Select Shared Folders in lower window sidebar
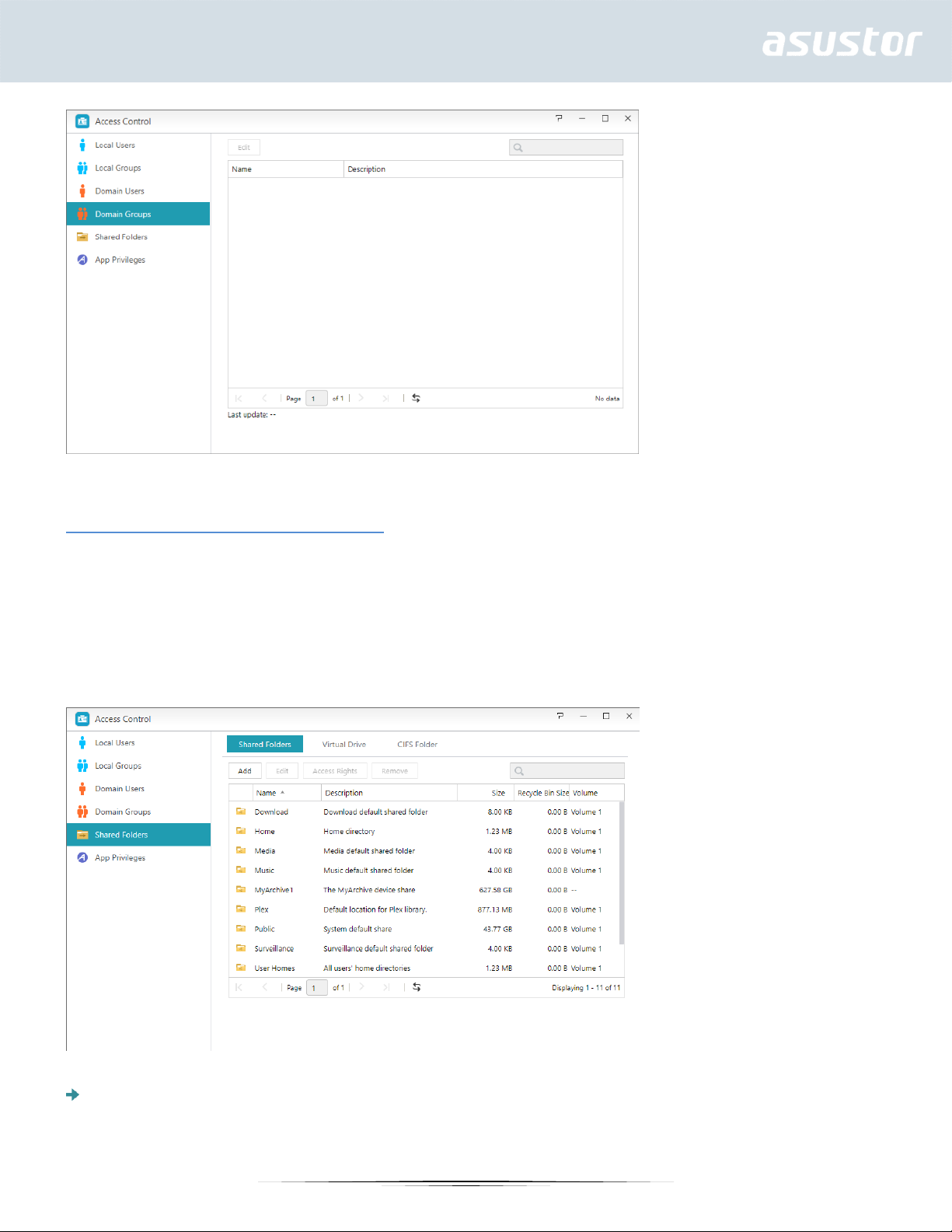 tap(138, 835)
